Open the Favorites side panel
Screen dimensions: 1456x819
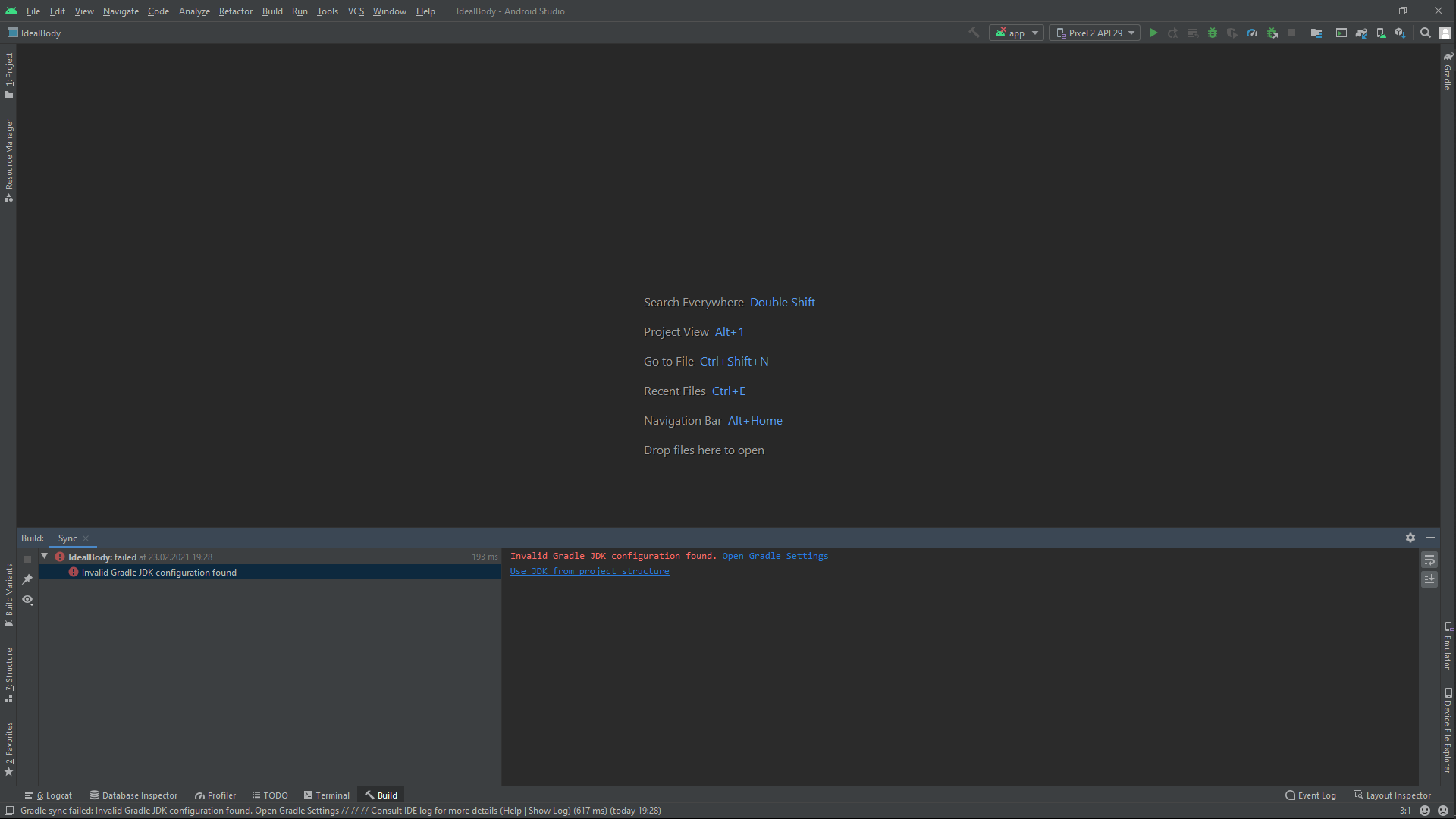[9, 749]
